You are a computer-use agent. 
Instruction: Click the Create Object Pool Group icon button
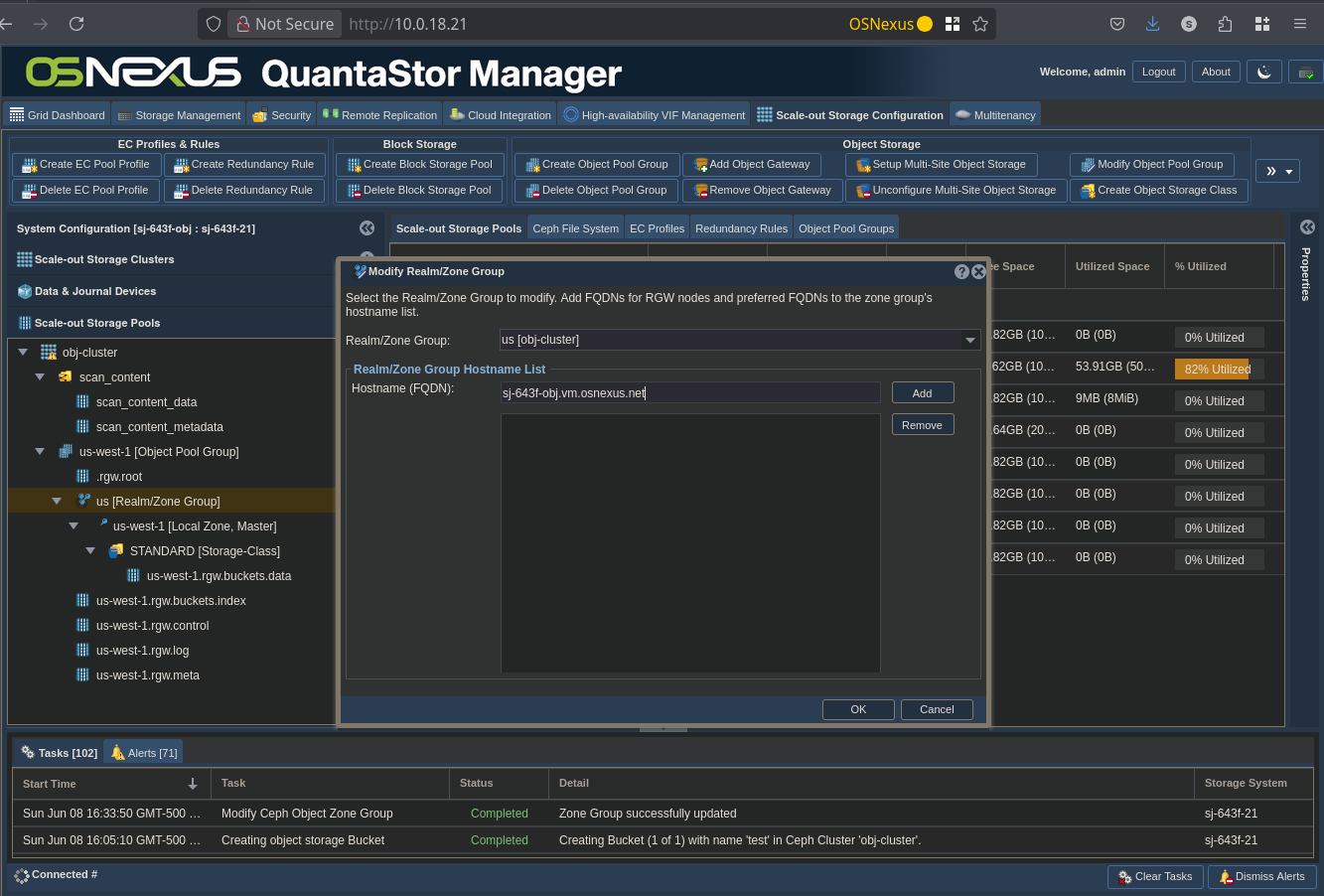point(596,165)
